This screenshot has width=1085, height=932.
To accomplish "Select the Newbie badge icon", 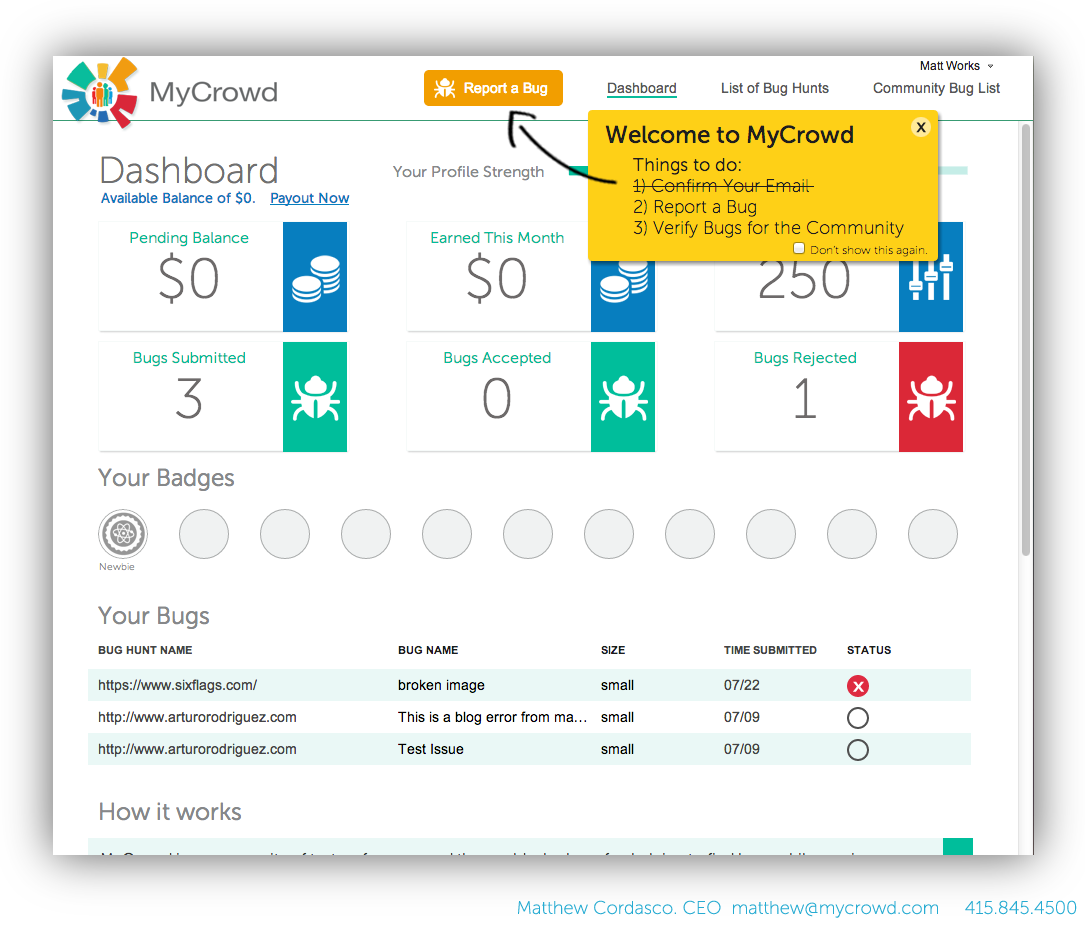I will [122, 533].
